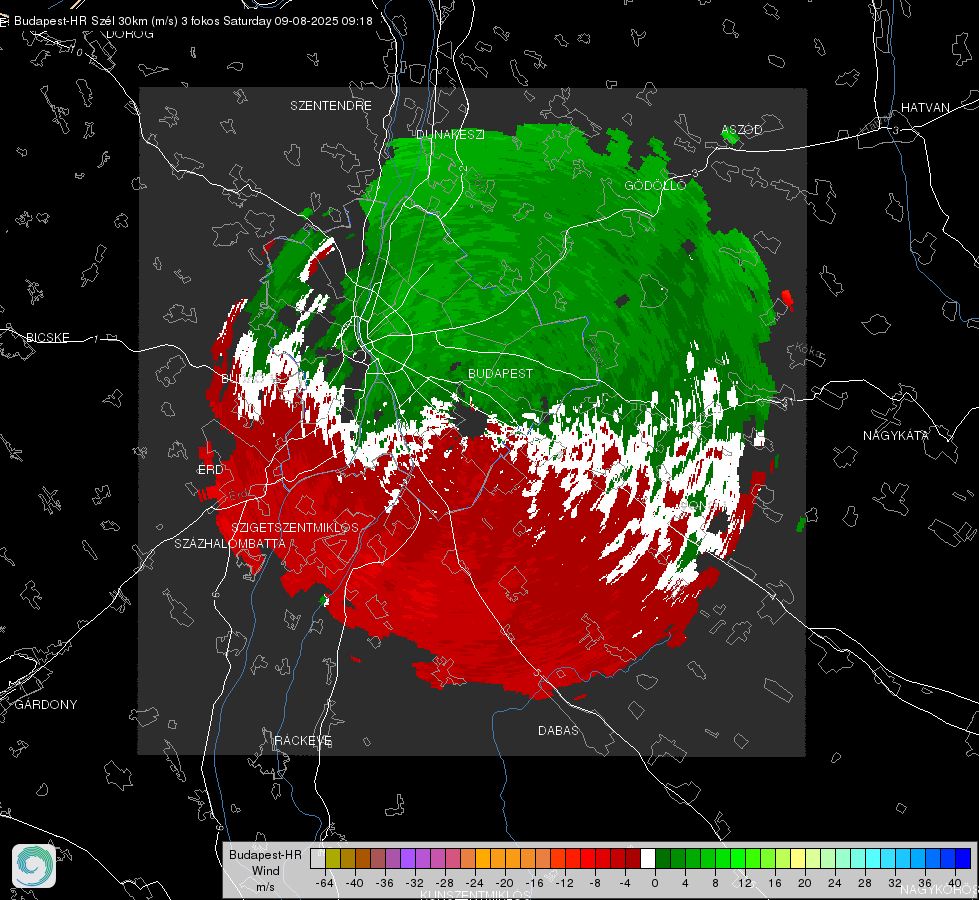The image size is (979, 900).
Task: Click the light gray first swatch of legend
Action: [317, 858]
